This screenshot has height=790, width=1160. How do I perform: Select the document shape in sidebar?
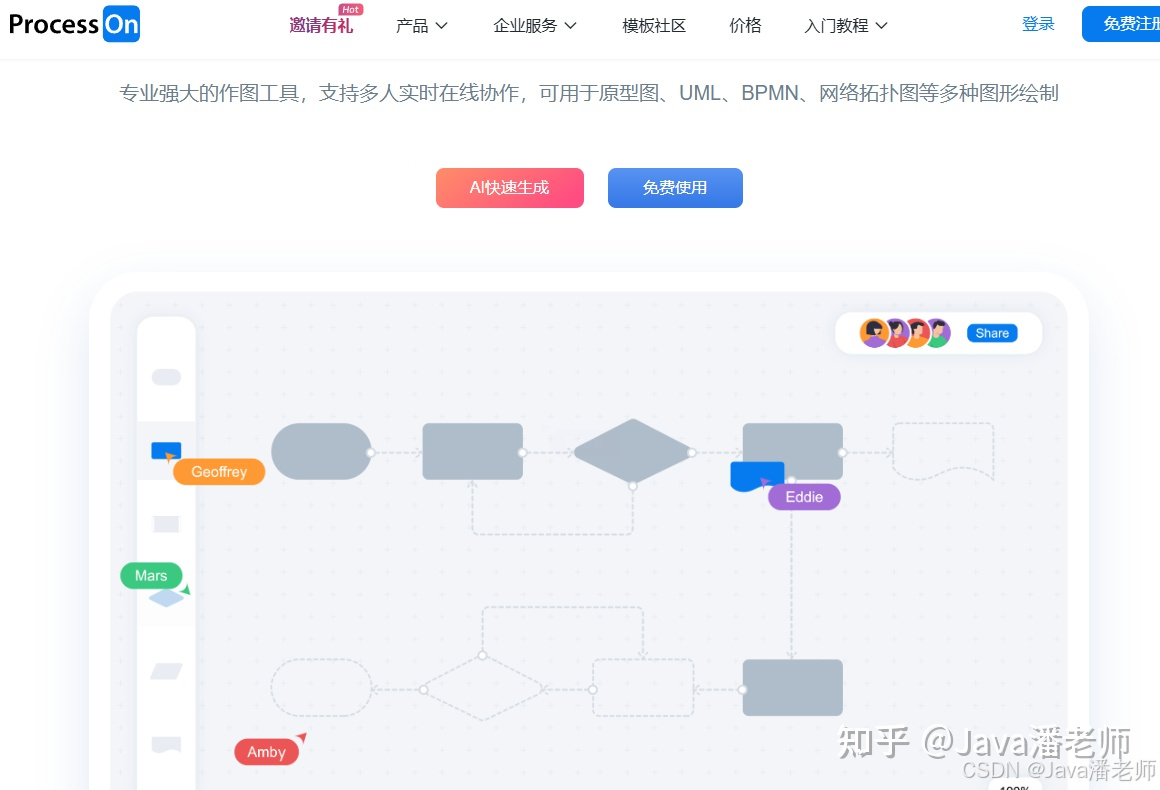[166, 744]
